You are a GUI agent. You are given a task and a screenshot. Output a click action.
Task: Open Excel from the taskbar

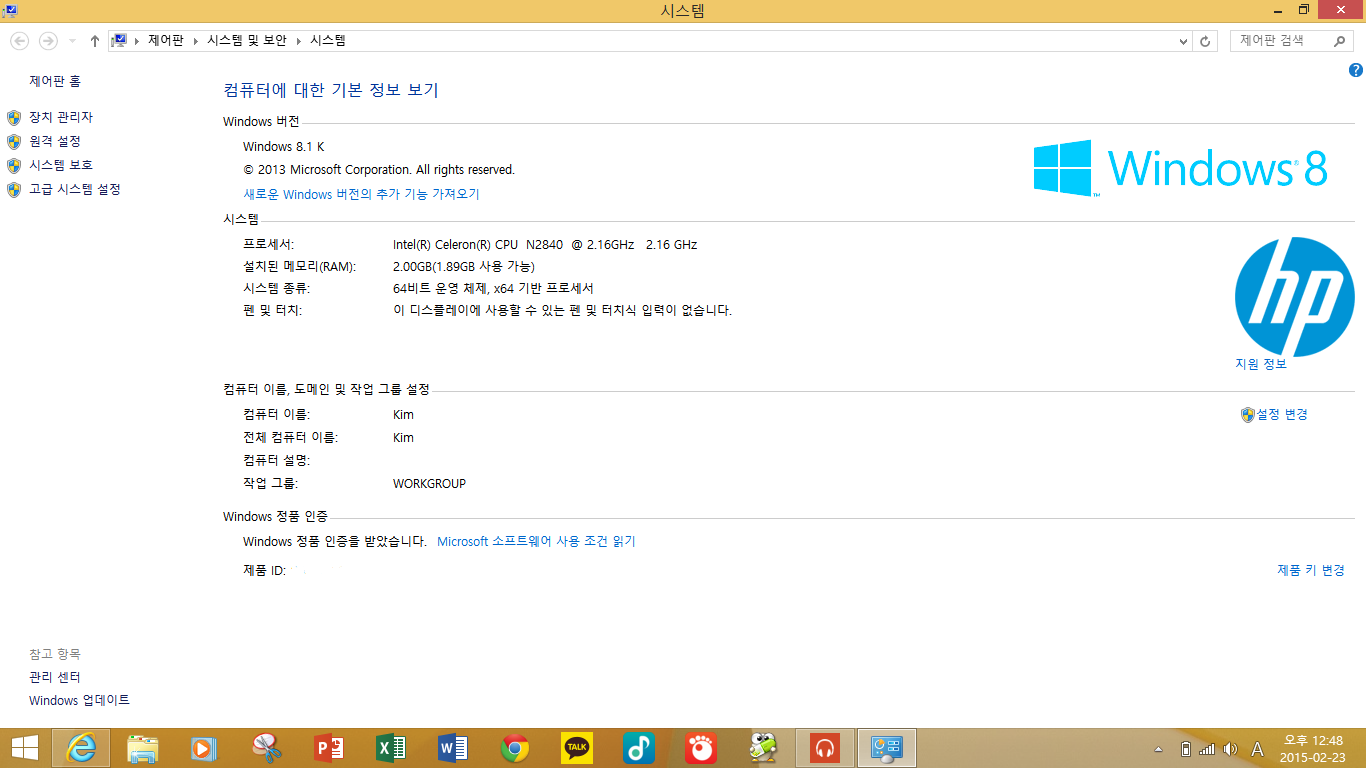coord(390,748)
